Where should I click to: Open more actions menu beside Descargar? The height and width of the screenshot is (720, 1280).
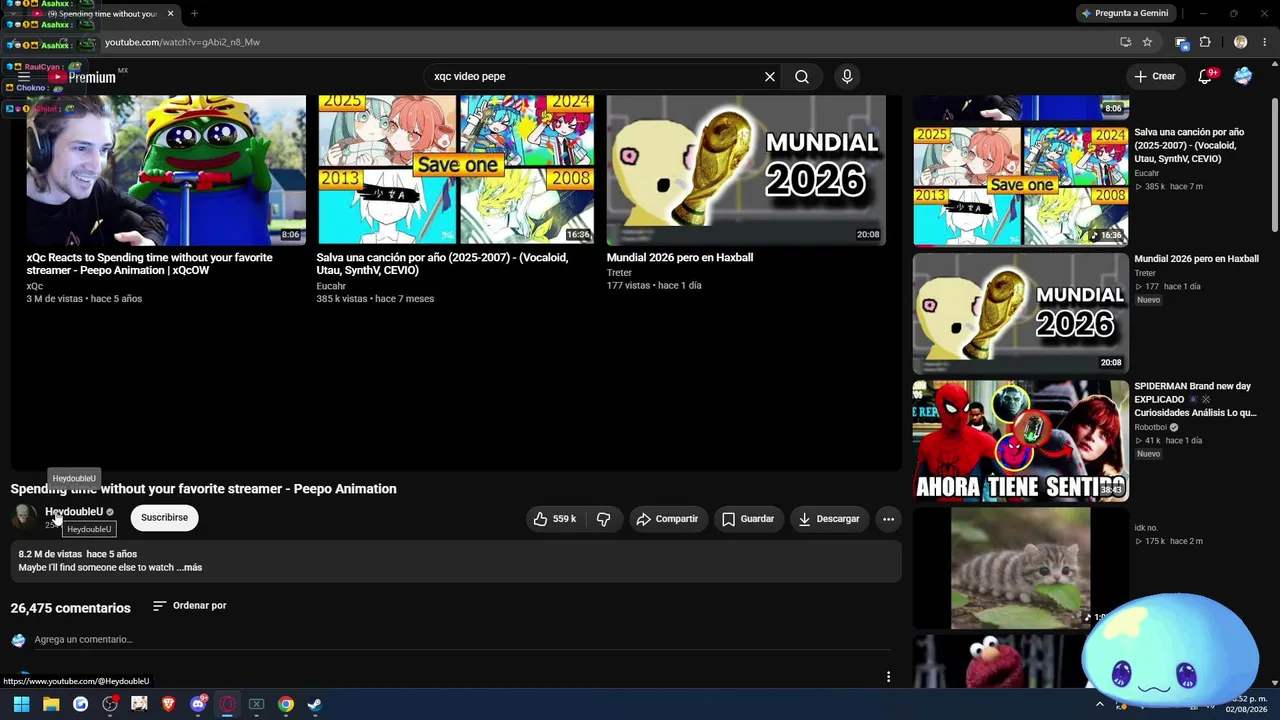click(x=888, y=519)
